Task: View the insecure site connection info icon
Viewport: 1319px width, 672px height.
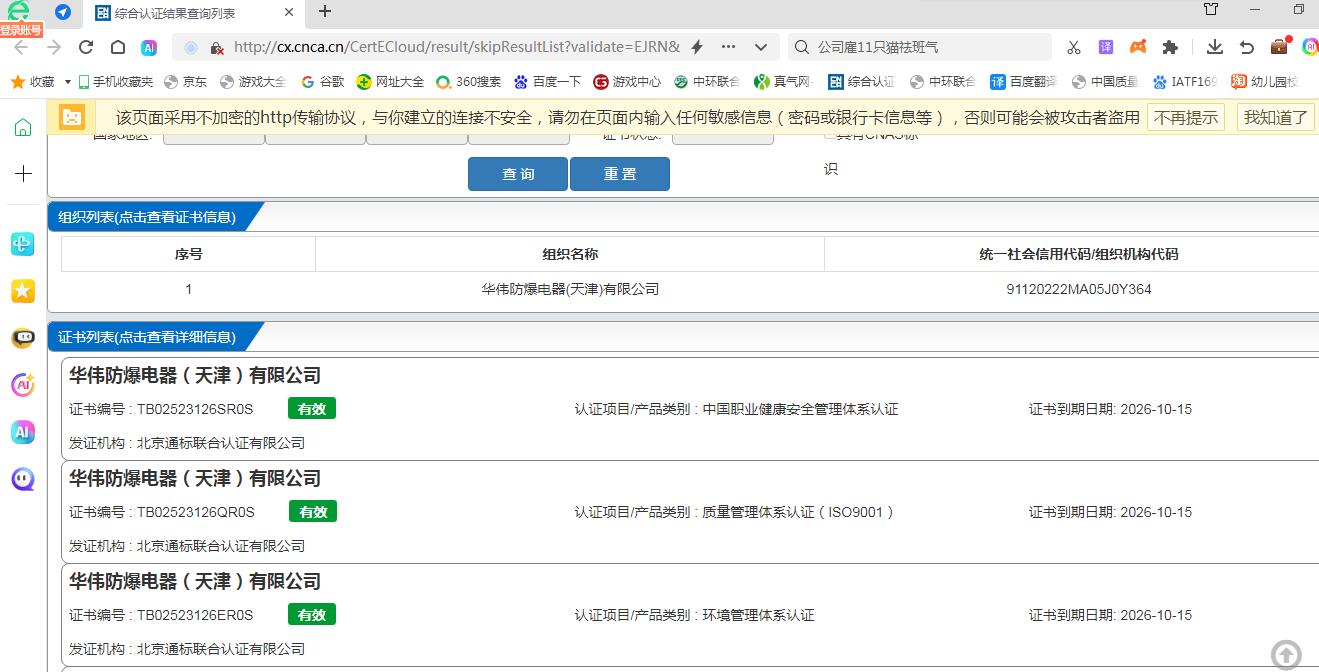Action: click(216, 47)
